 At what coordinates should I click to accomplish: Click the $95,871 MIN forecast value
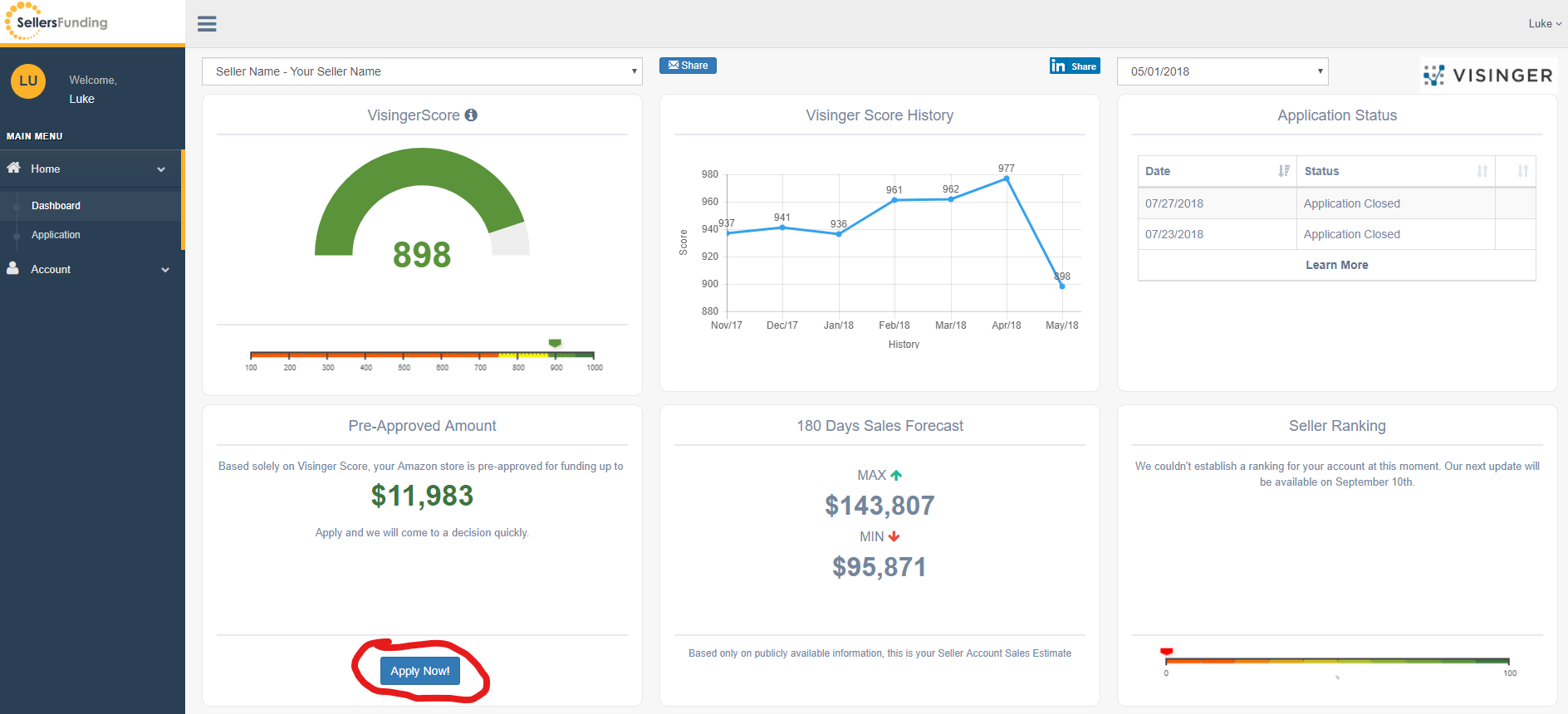(880, 567)
